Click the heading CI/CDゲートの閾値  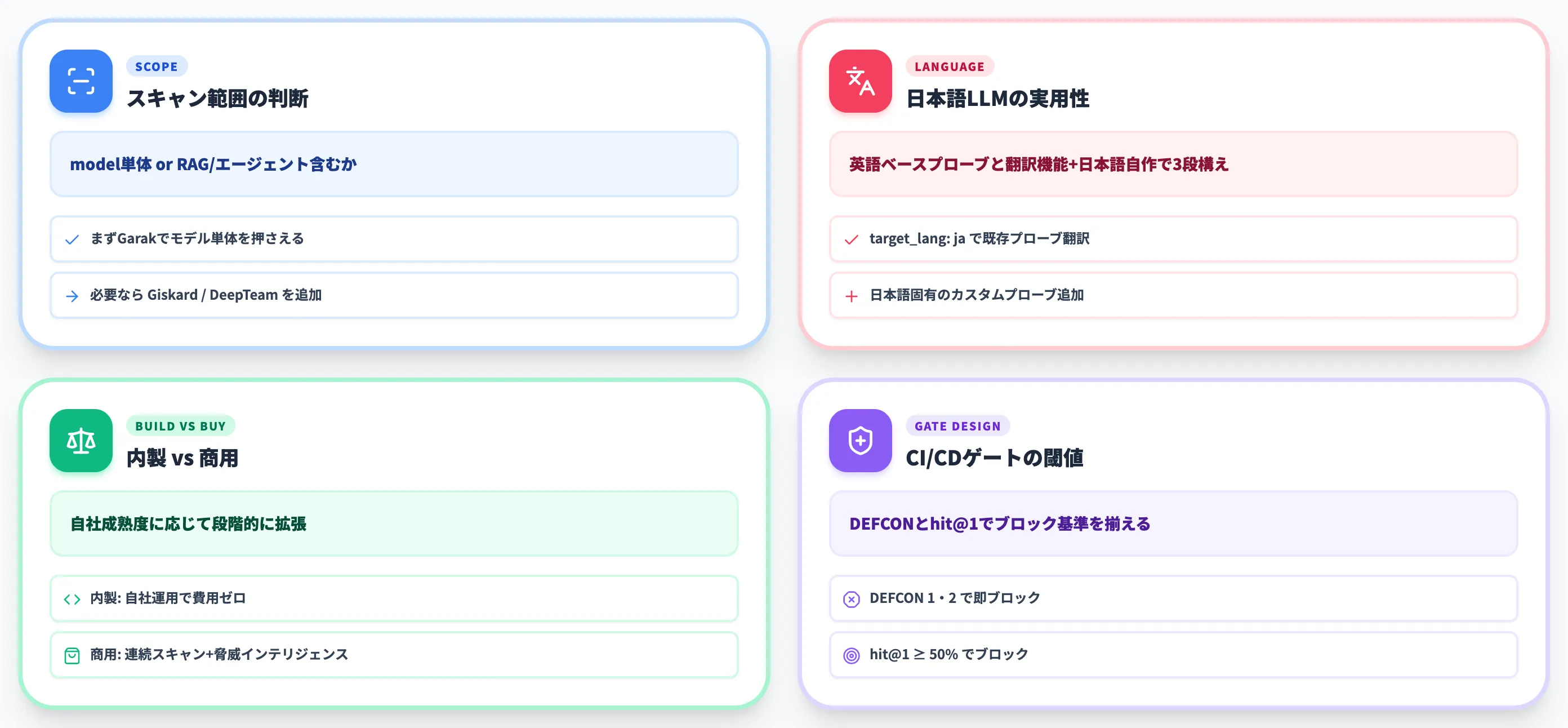[x=995, y=458]
